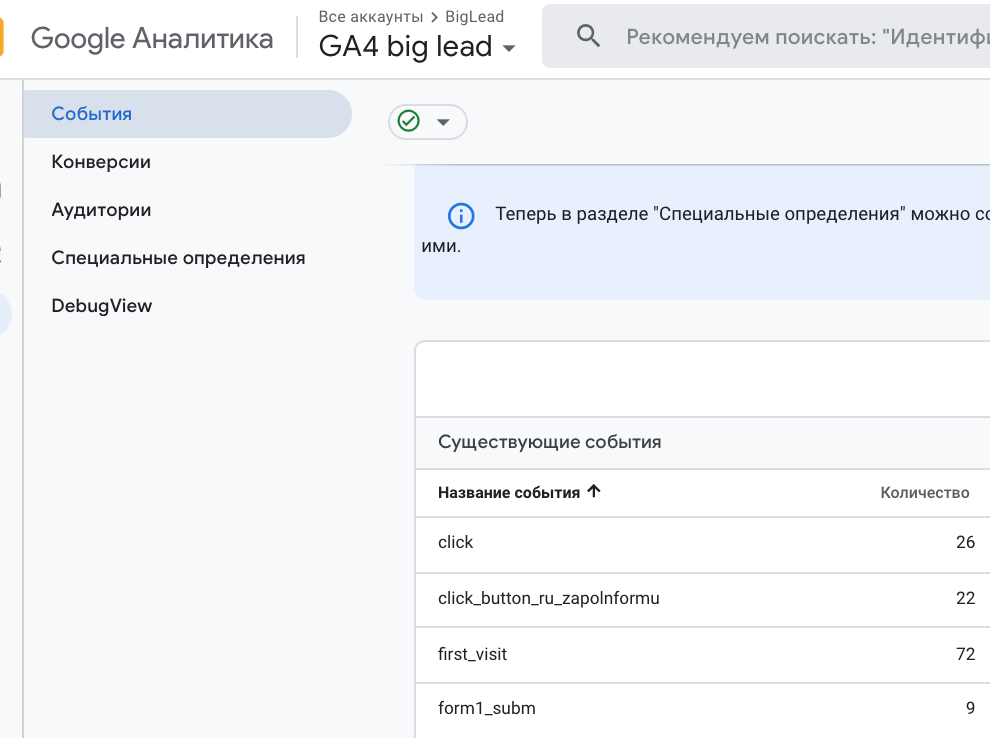Screen dimensions: 990x738
Task: Open the Аудитории section
Action: [101, 209]
